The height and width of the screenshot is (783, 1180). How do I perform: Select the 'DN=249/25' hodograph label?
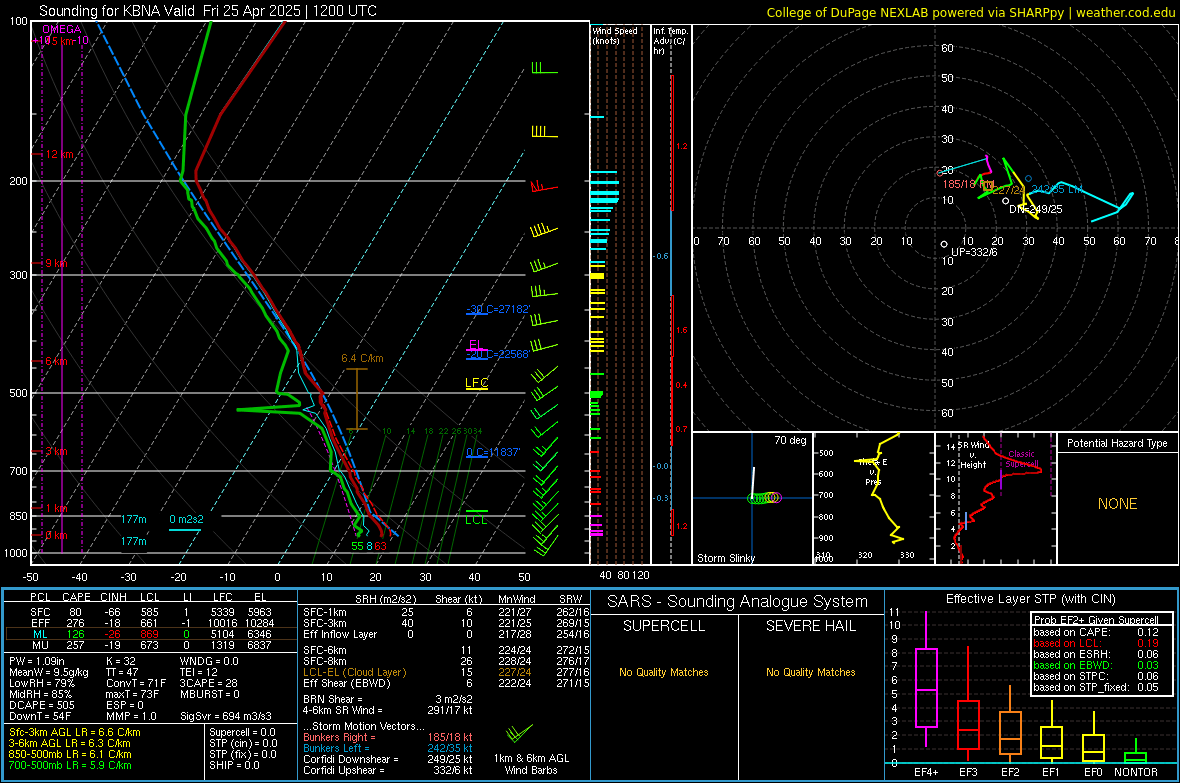pyautogui.click(x=1036, y=209)
